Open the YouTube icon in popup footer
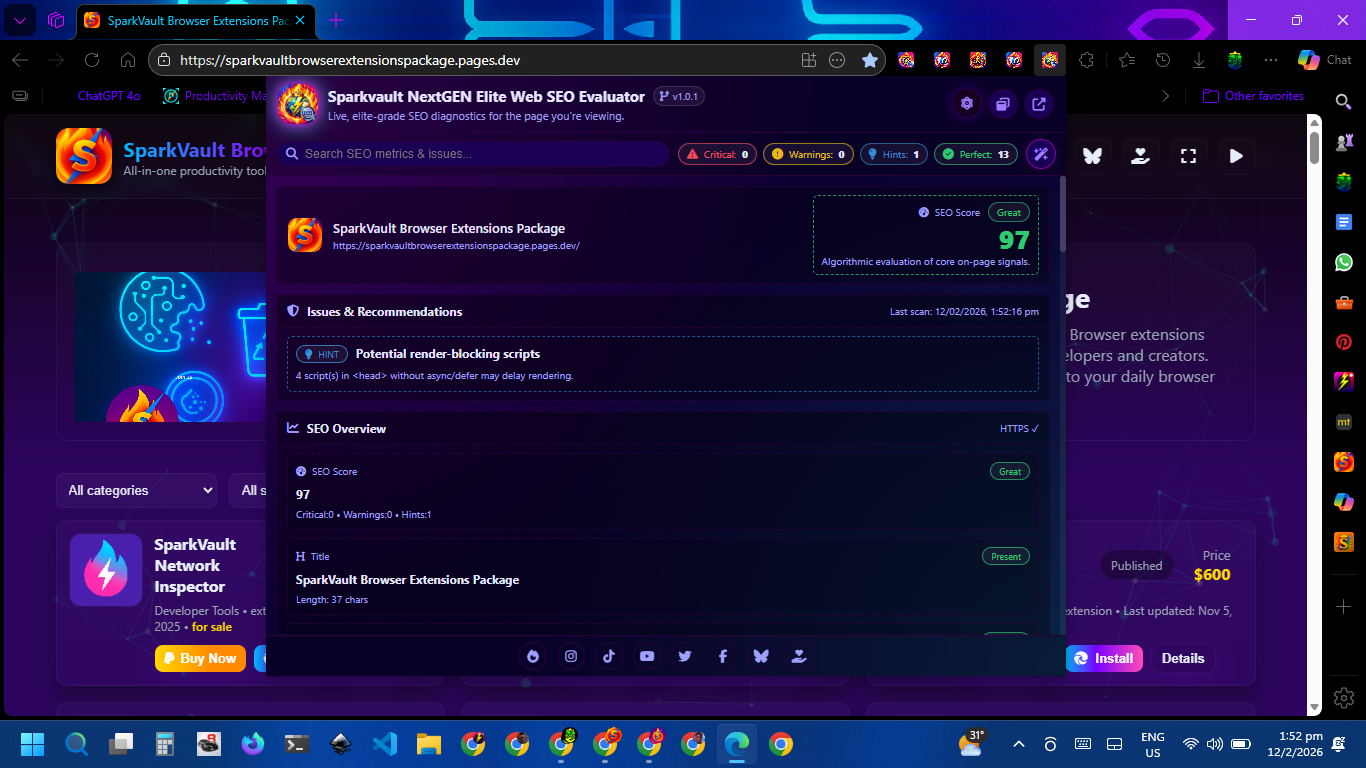Screen dimensions: 1366x768 tap(647, 656)
